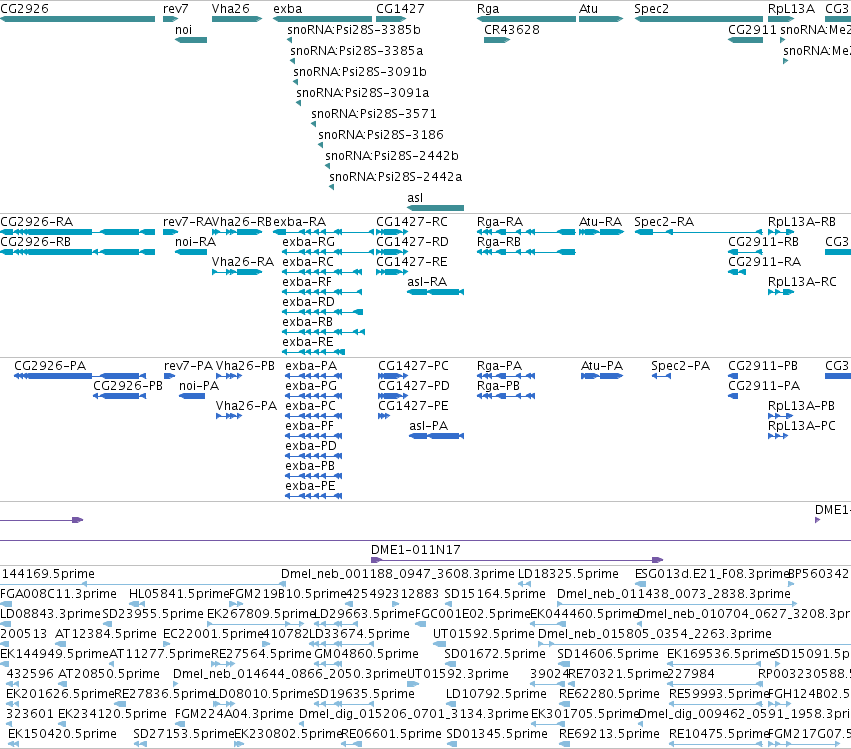Screen dimensions: 851x749
Task: Click snoRNA:Psi28S-3091a label
Action: 363,92
